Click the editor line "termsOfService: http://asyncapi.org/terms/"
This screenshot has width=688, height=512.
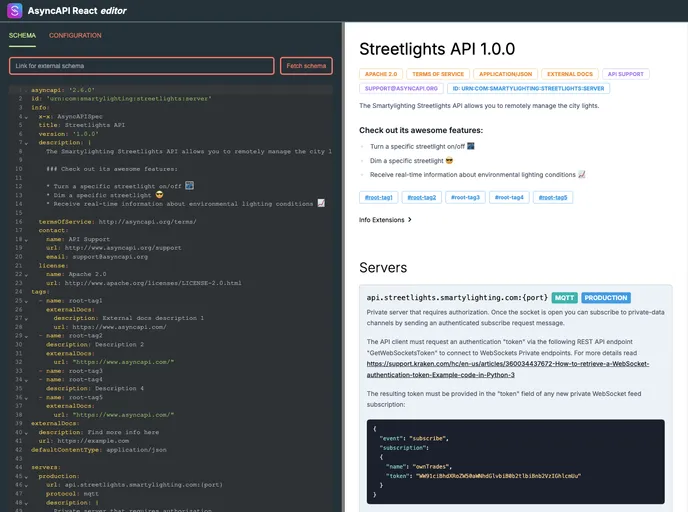click(118, 222)
